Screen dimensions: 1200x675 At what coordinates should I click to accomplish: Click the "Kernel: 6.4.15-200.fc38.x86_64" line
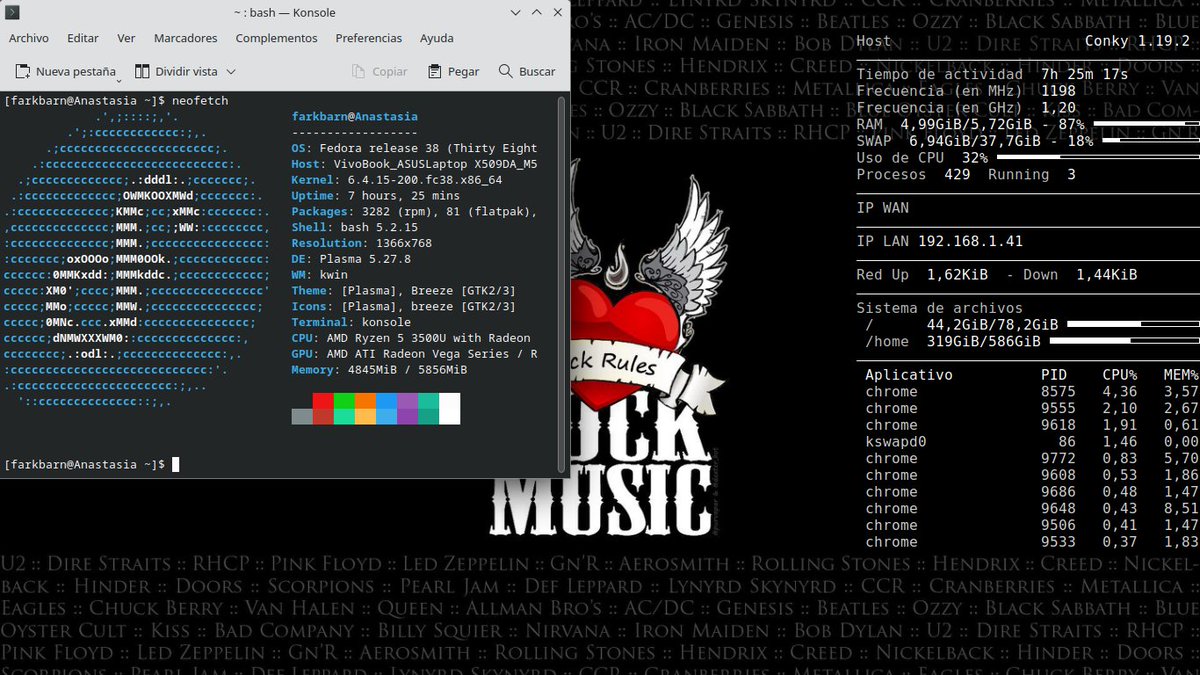pos(397,180)
